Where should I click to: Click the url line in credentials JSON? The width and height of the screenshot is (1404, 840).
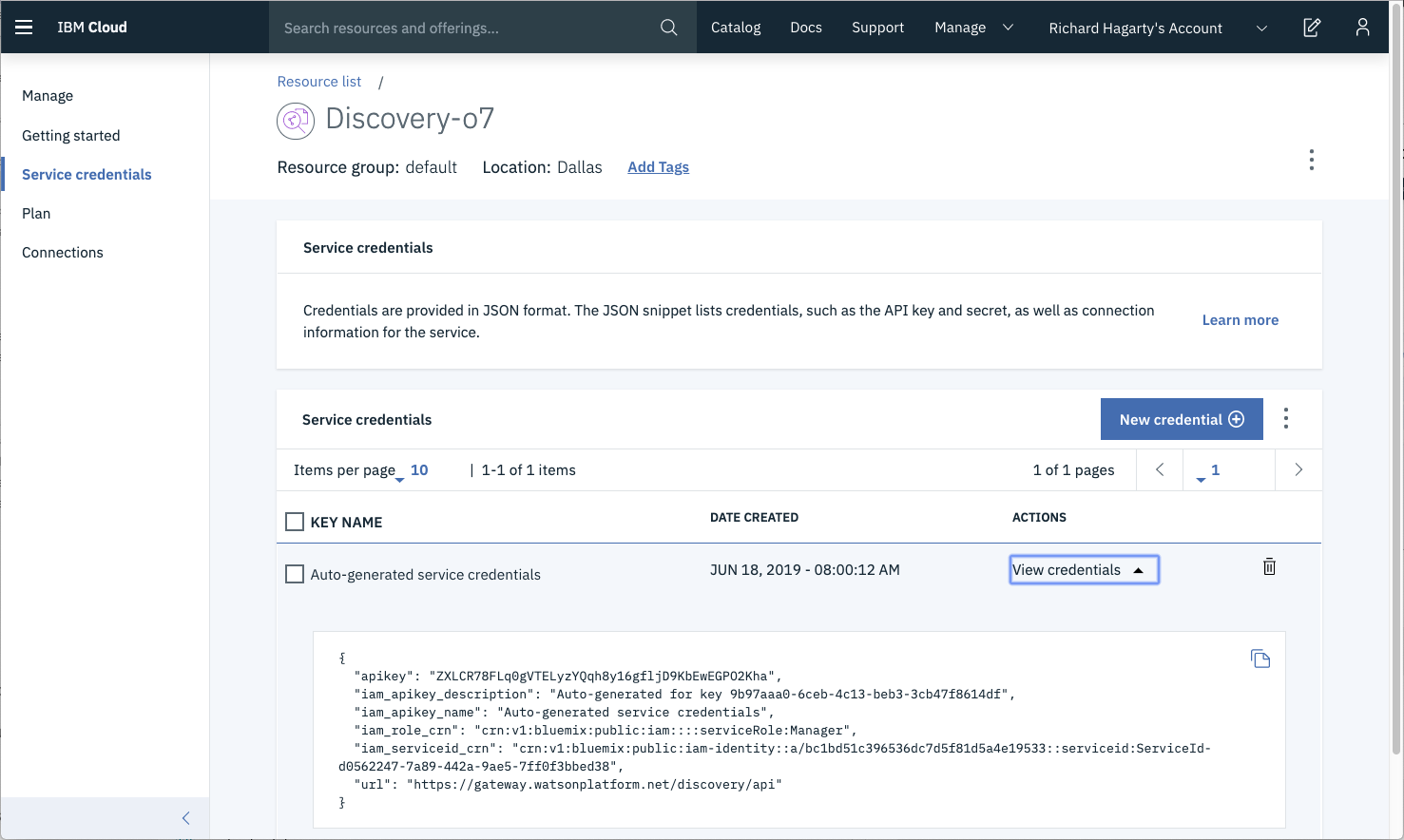[x=568, y=785]
